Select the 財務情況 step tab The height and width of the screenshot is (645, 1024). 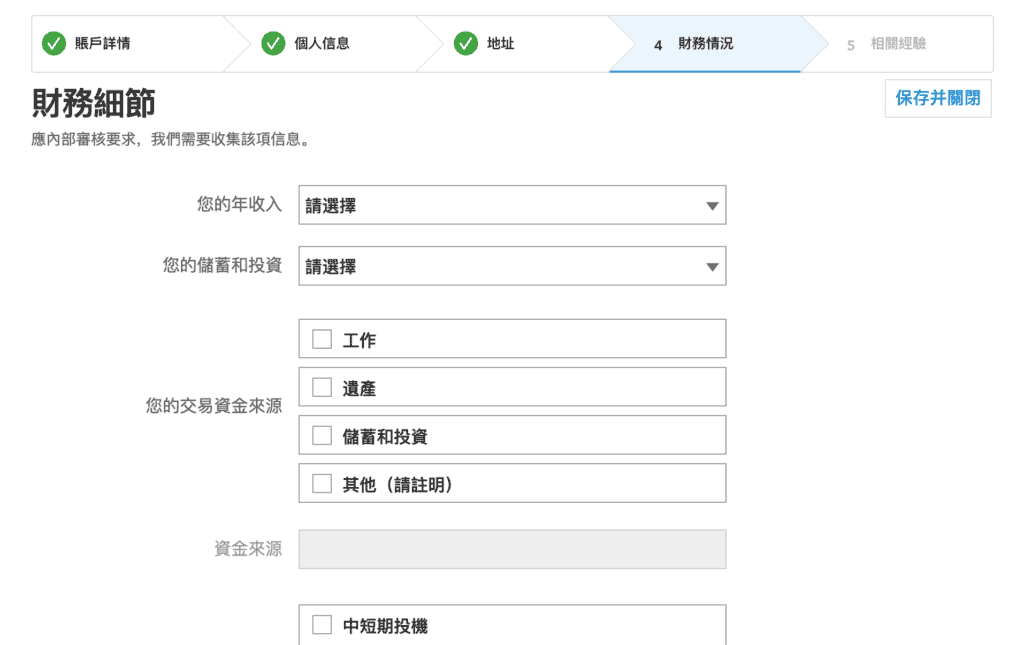(705, 44)
